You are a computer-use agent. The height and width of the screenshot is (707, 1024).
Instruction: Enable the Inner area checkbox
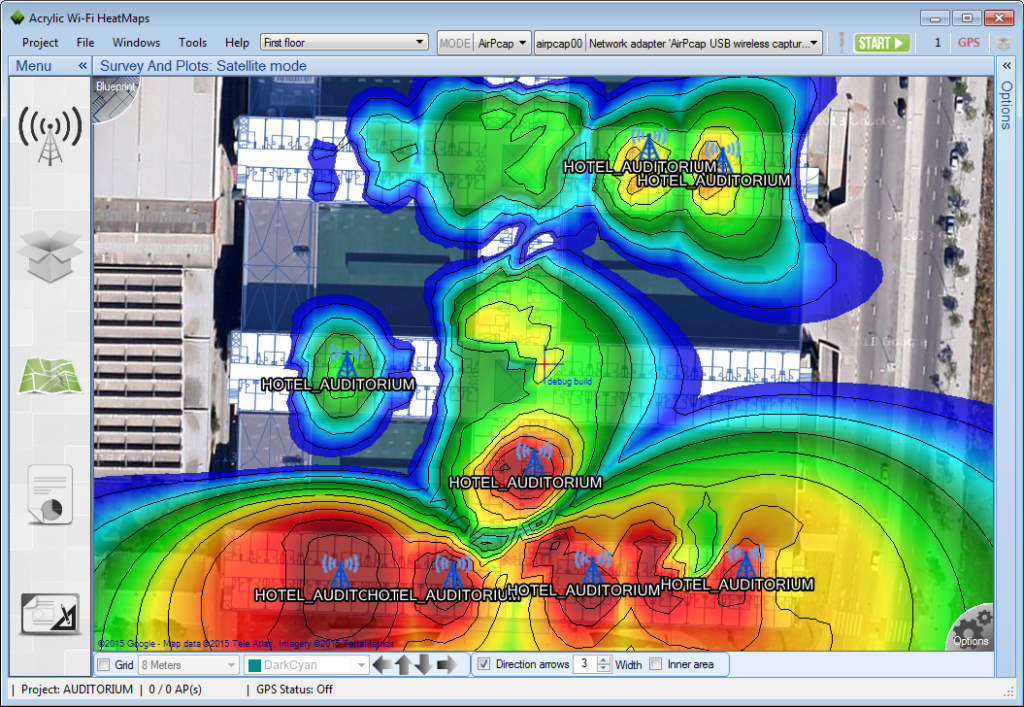pyautogui.click(x=654, y=663)
